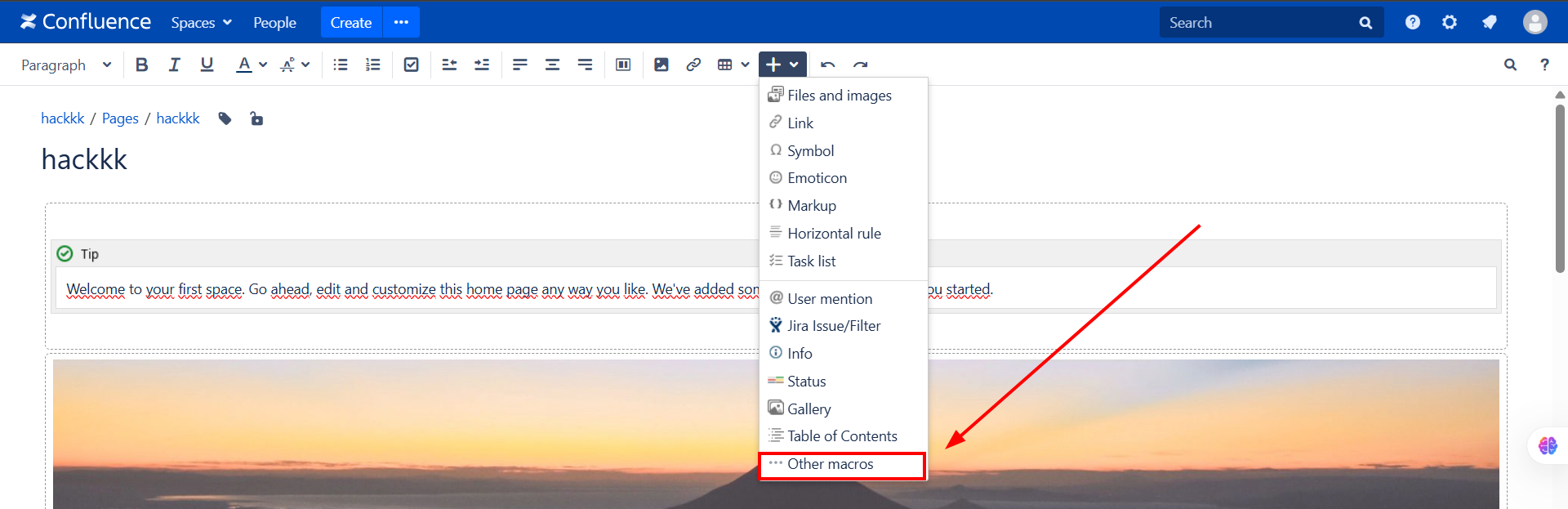The width and height of the screenshot is (1568, 509).
Task: Open the header help menu icon
Action: point(1413,23)
